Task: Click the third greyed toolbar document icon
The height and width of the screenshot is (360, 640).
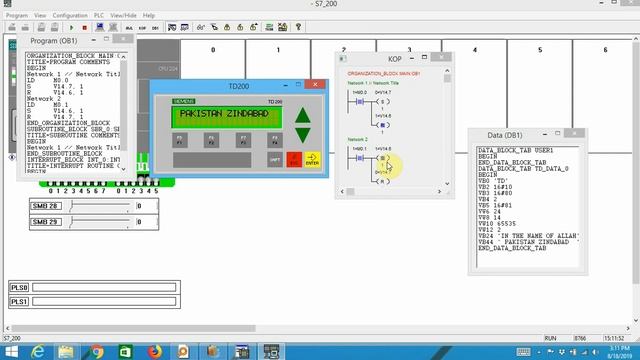Action: 41,27
